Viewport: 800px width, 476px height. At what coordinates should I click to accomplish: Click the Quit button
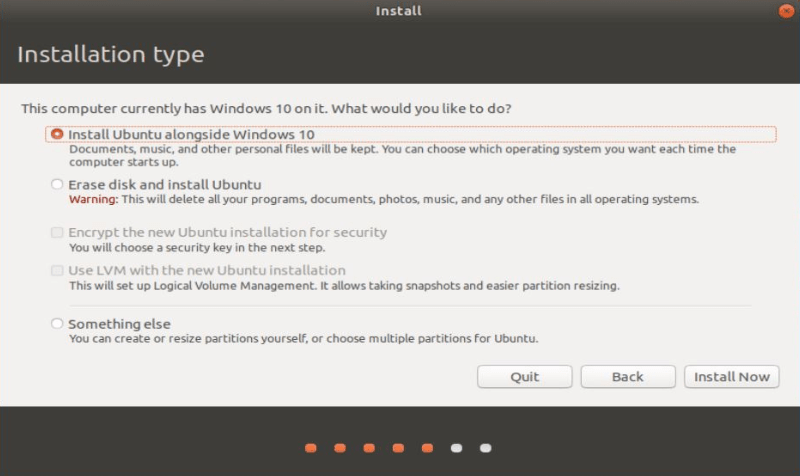click(524, 377)
